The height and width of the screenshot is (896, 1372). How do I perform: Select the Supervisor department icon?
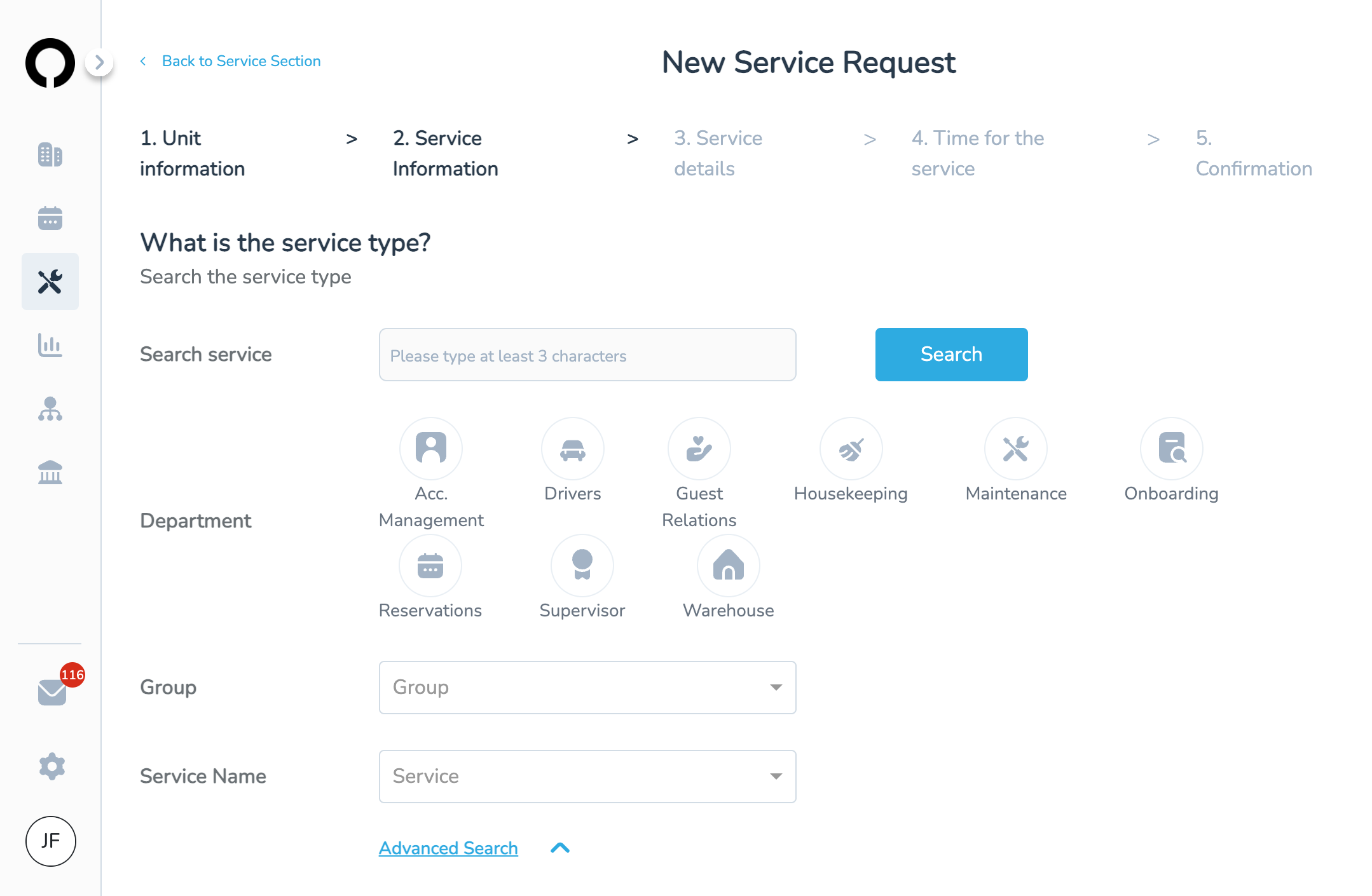click(582, 566)
